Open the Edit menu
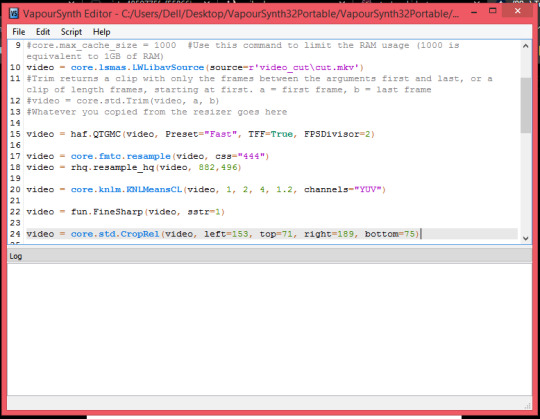 point(43,32)
